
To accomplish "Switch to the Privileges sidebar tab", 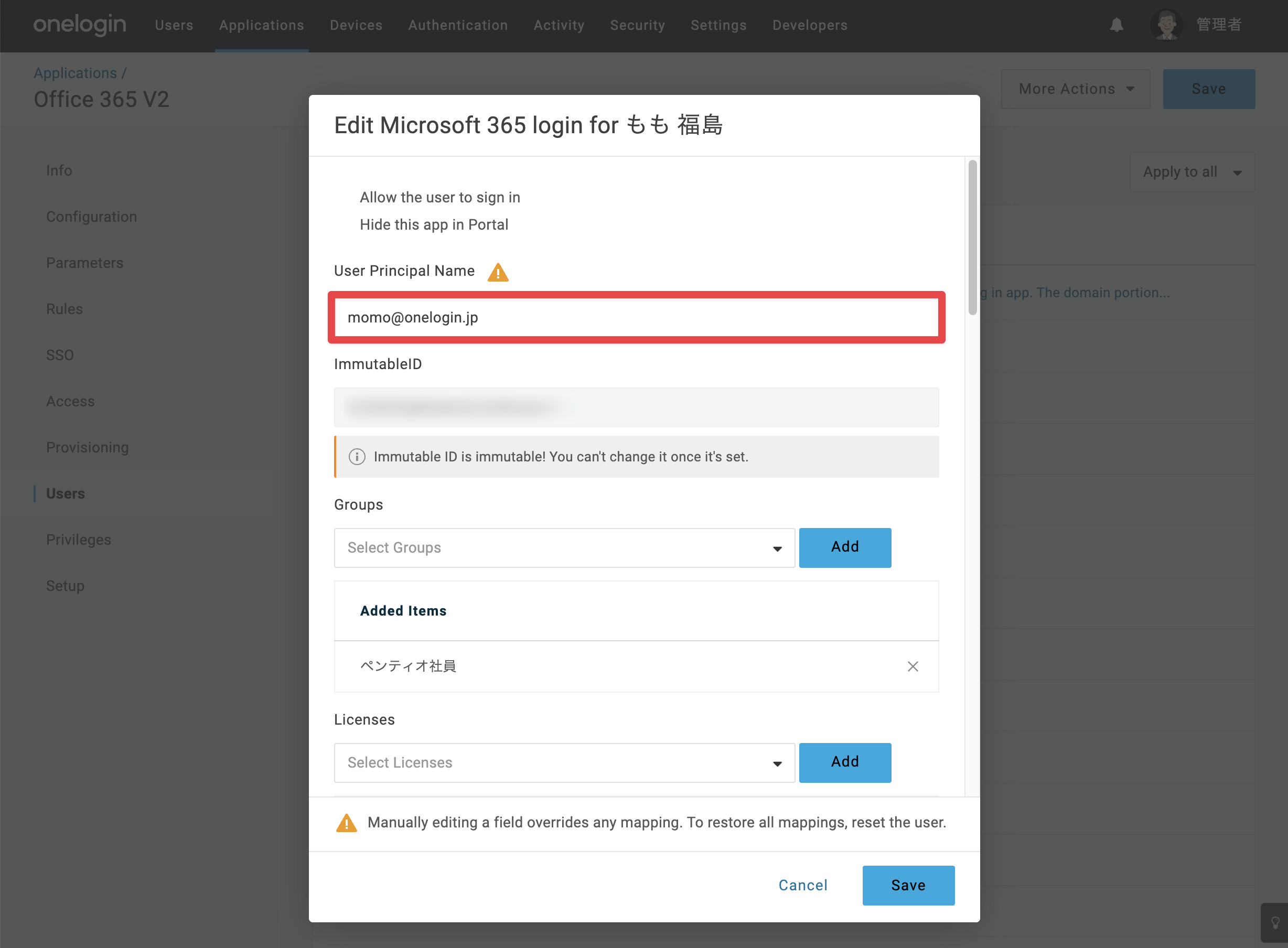I will point(79,540).
